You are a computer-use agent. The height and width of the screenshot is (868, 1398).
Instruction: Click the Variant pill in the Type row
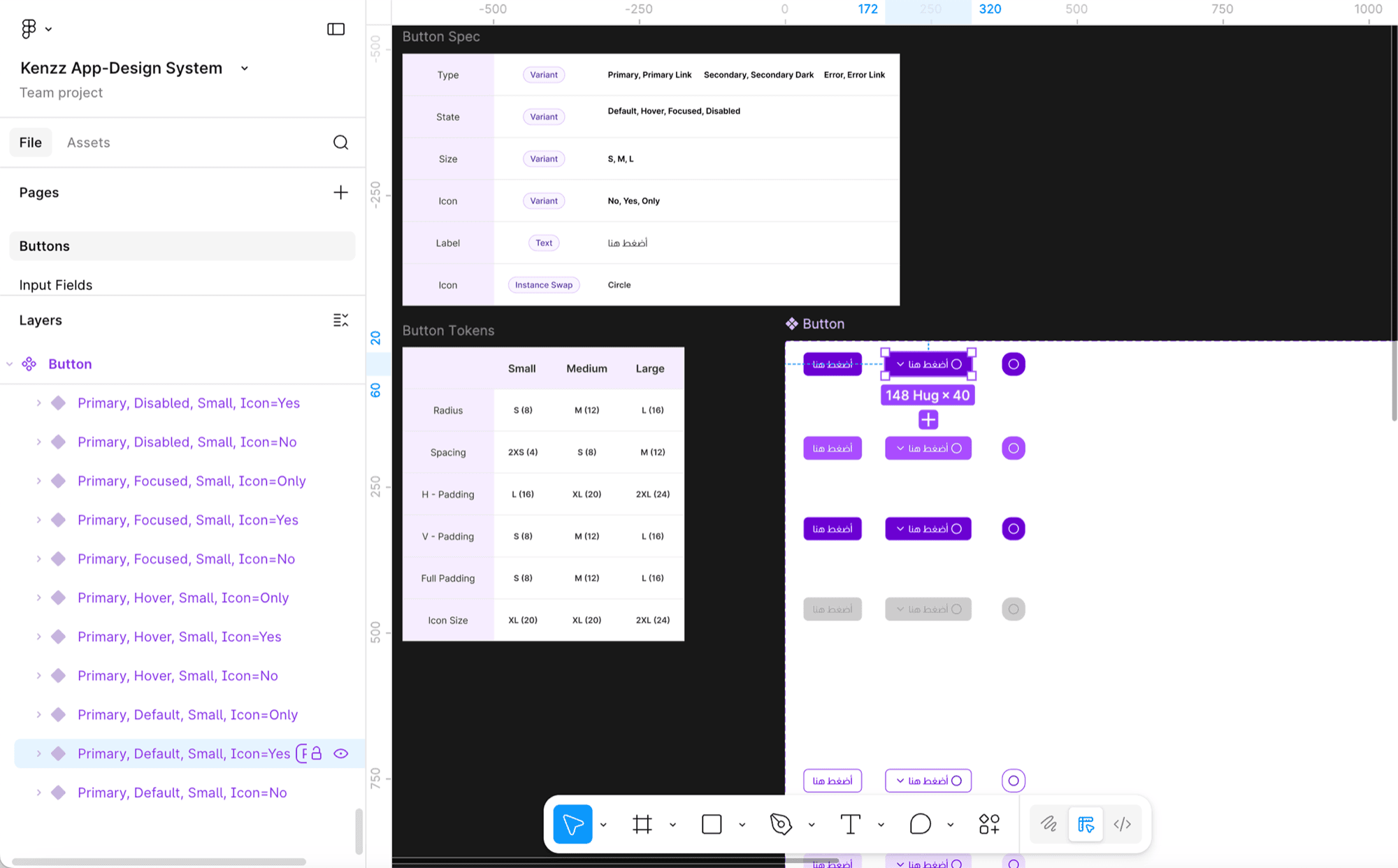point(544,75)
